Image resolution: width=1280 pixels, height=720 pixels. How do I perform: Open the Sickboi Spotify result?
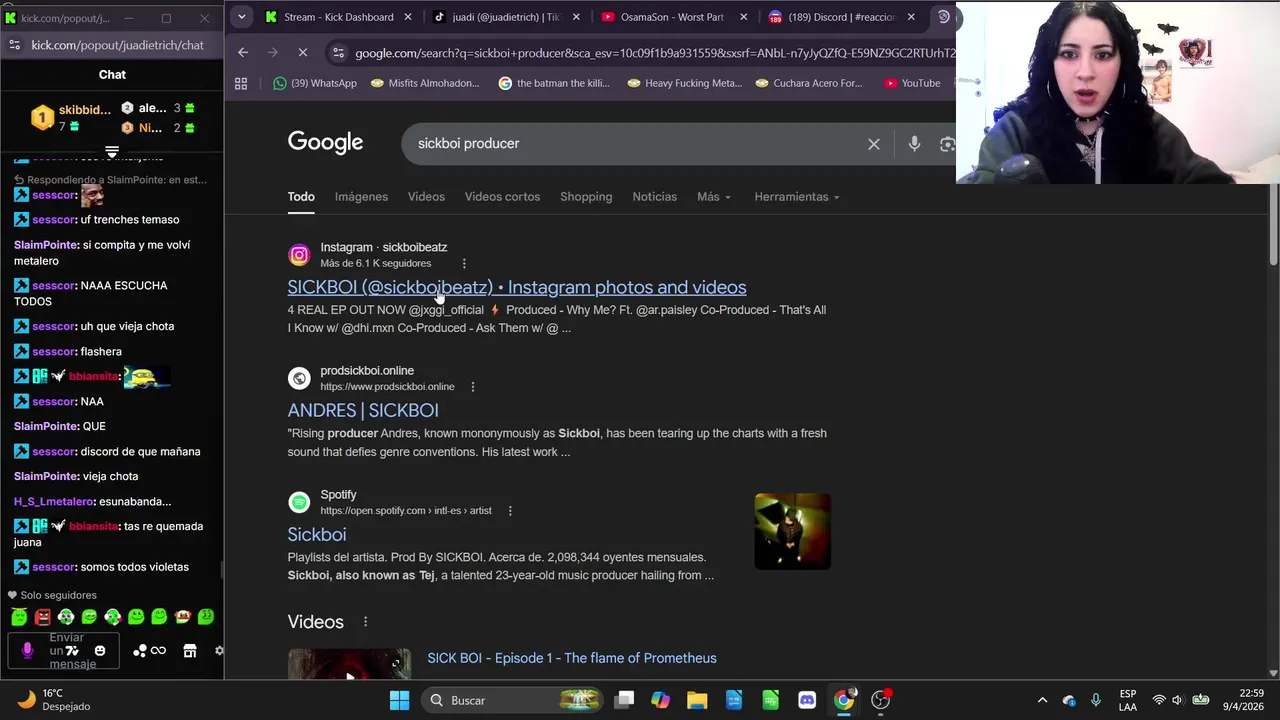click(317, 534)
